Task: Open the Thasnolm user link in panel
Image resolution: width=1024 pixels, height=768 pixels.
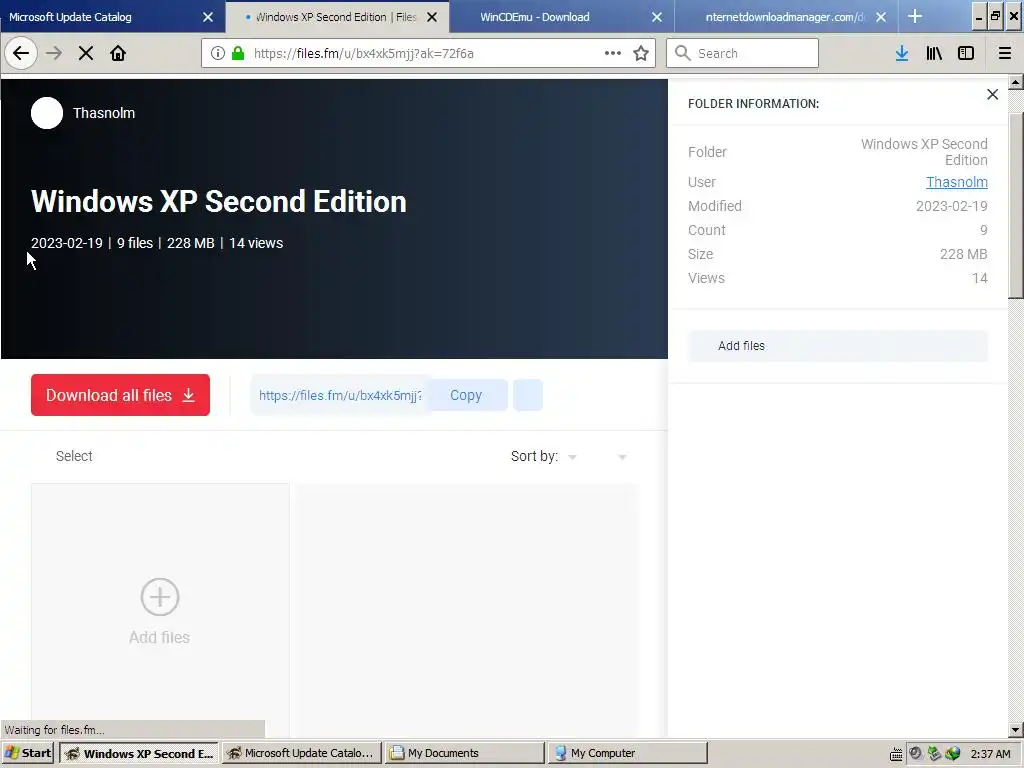Action: coord(957,182)
